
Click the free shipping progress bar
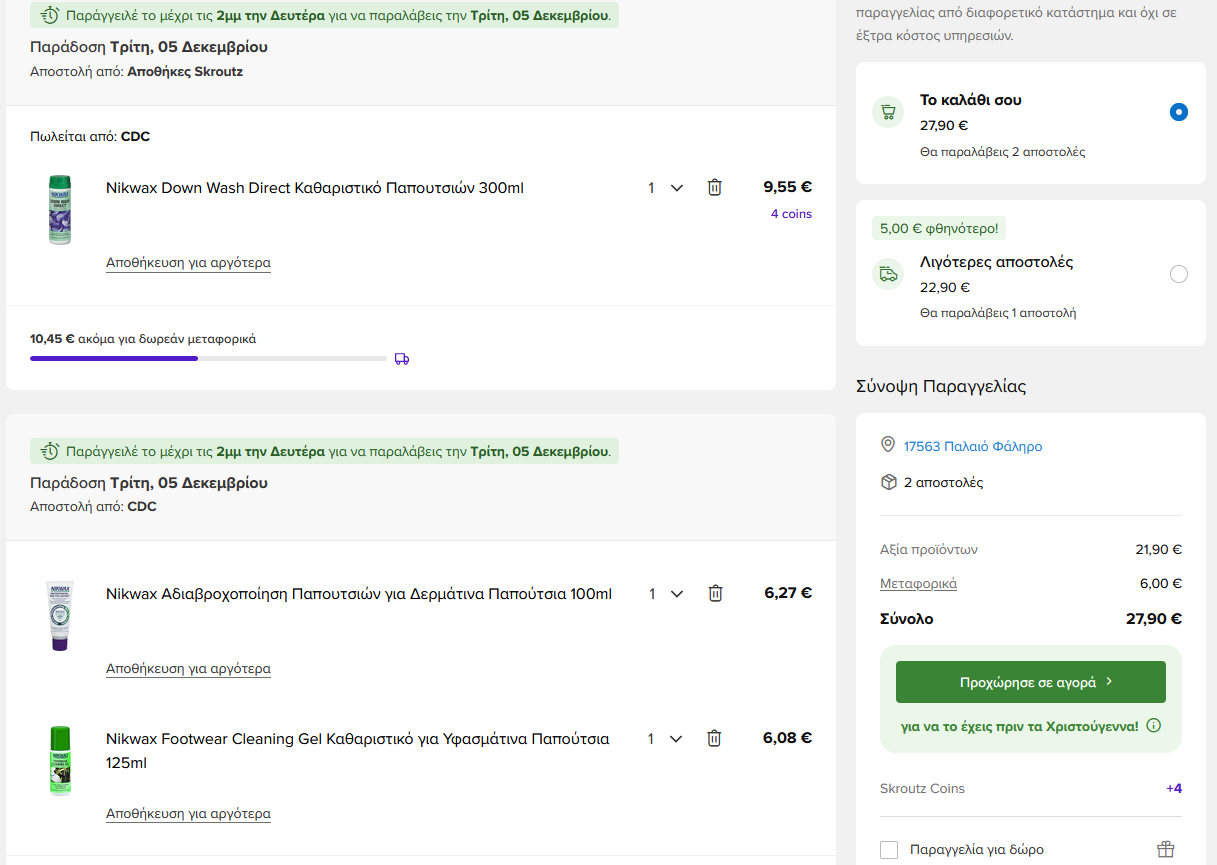coord(208,358)
